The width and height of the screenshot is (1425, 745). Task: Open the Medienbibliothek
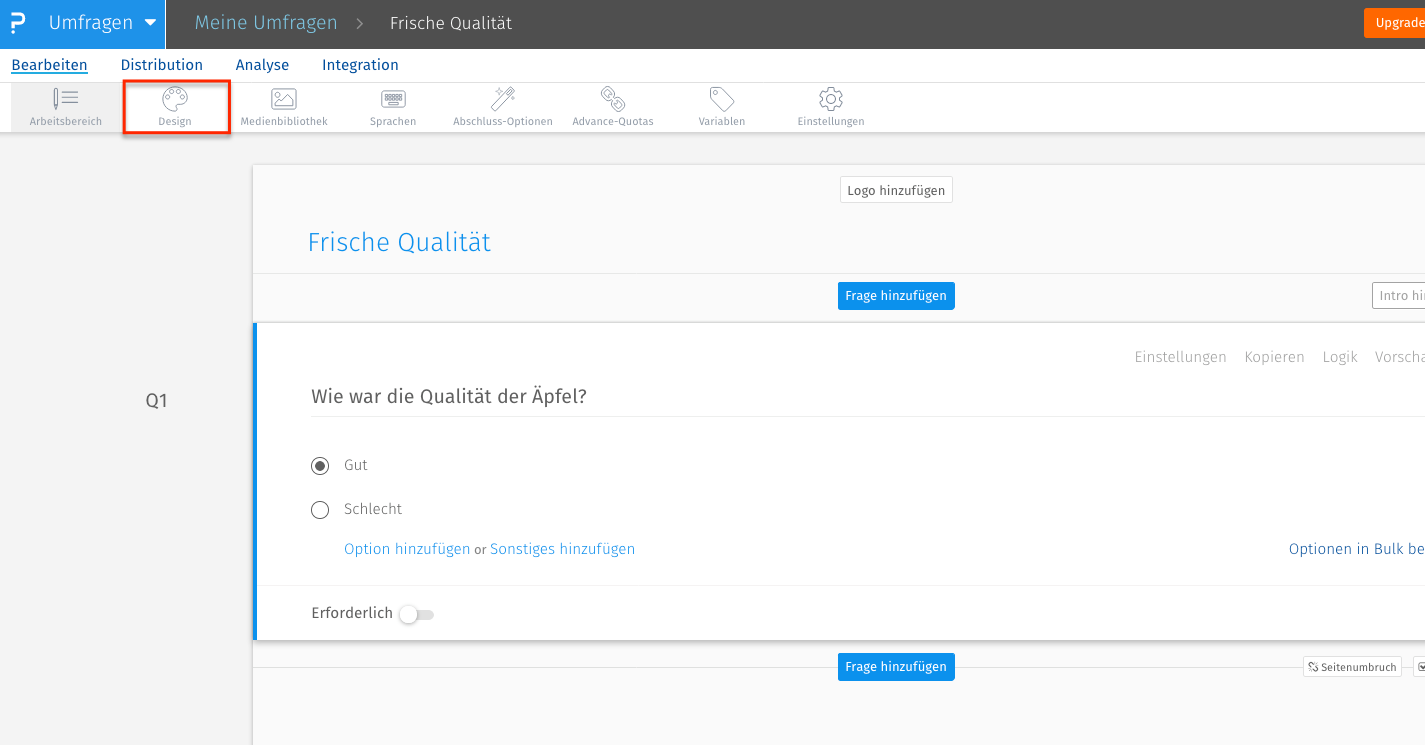click(x=283, y=107)
